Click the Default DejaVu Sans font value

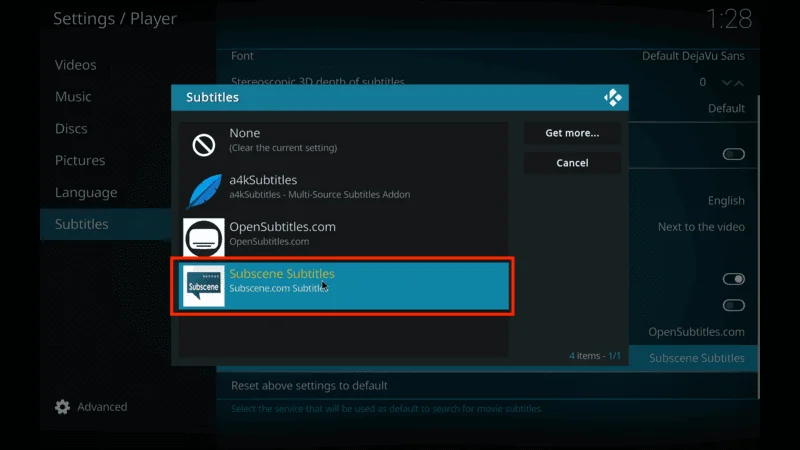pyautogui.click(x=693, y=56)
